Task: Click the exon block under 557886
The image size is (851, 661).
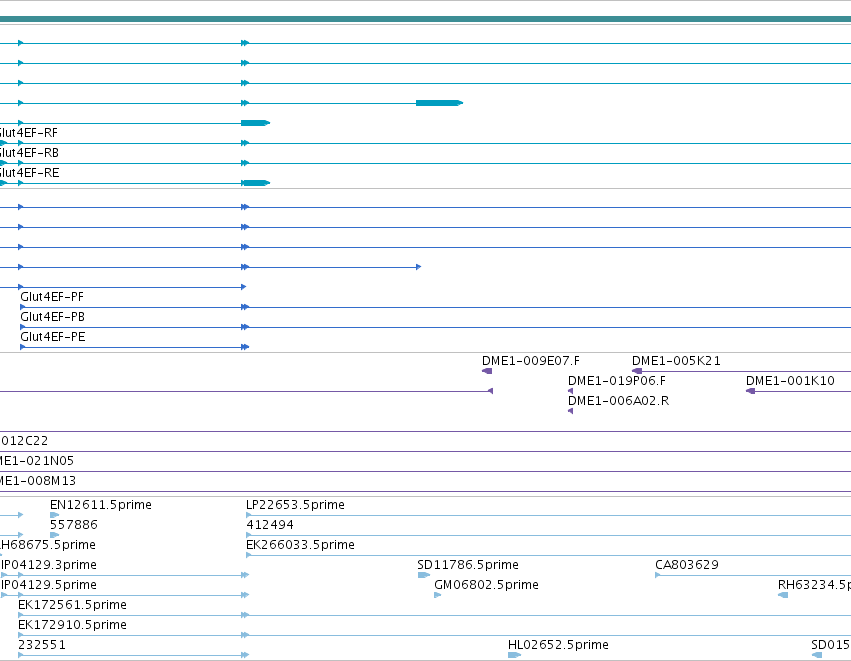Action: (x=54, y=535)
